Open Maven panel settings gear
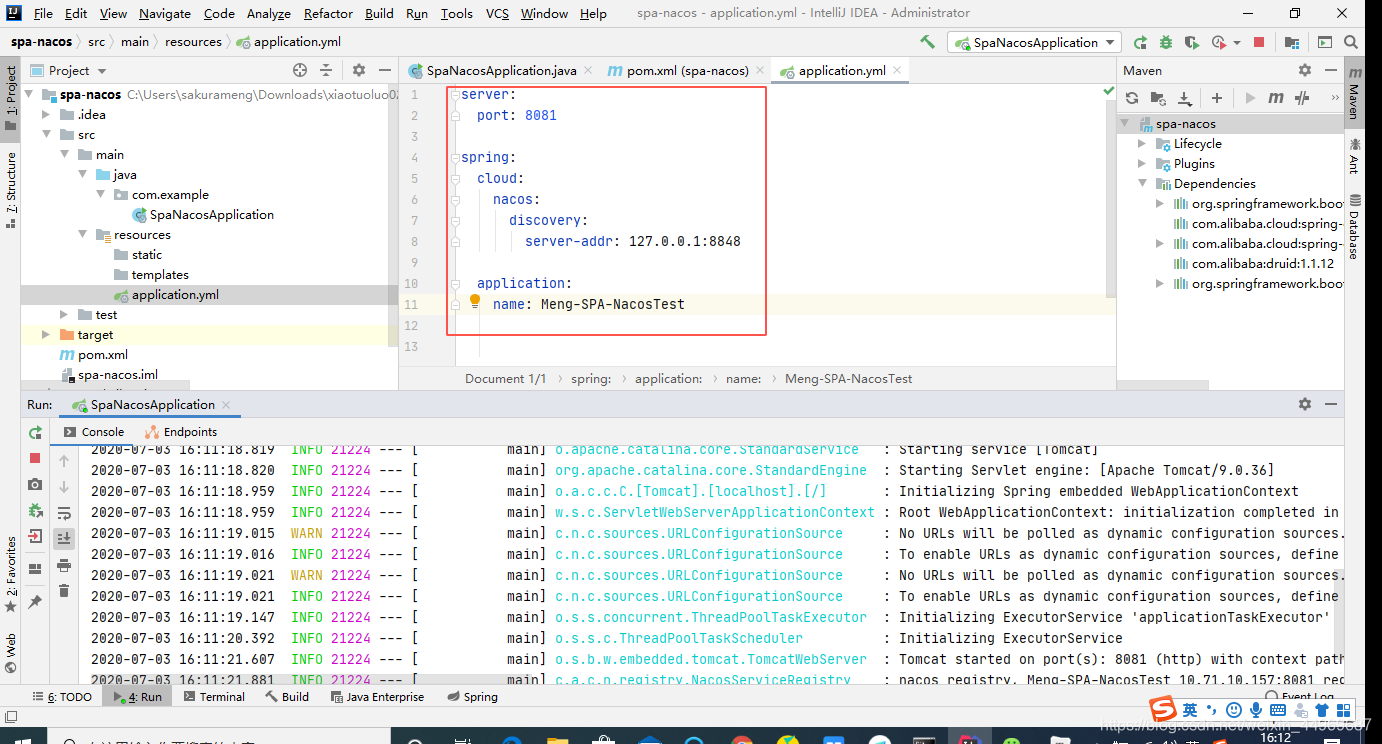Screen dimensions: 1382x744 (x=1305, y=70)
